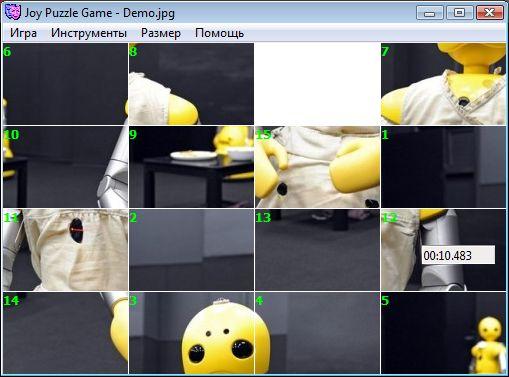509x377 pixels.
Task: Click puzzle tile numbered 2
Action: pyautogui.click(x=191, y=250)
